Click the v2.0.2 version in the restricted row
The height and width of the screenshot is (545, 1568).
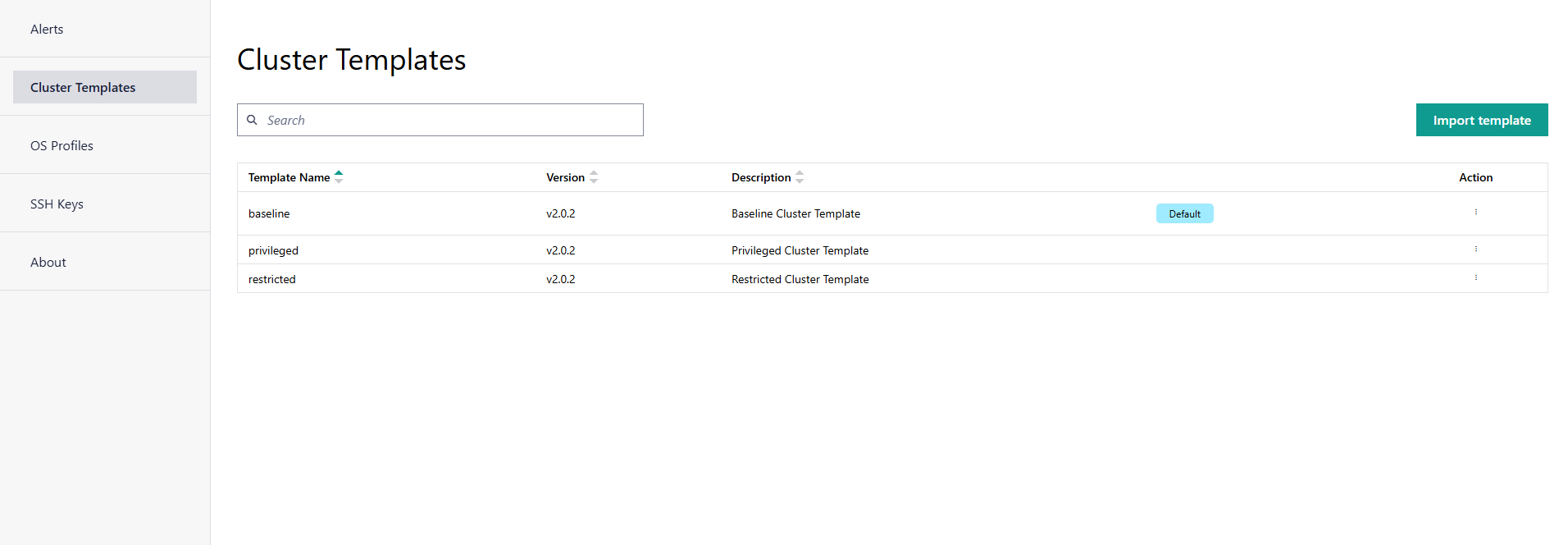tap(561, 279)
